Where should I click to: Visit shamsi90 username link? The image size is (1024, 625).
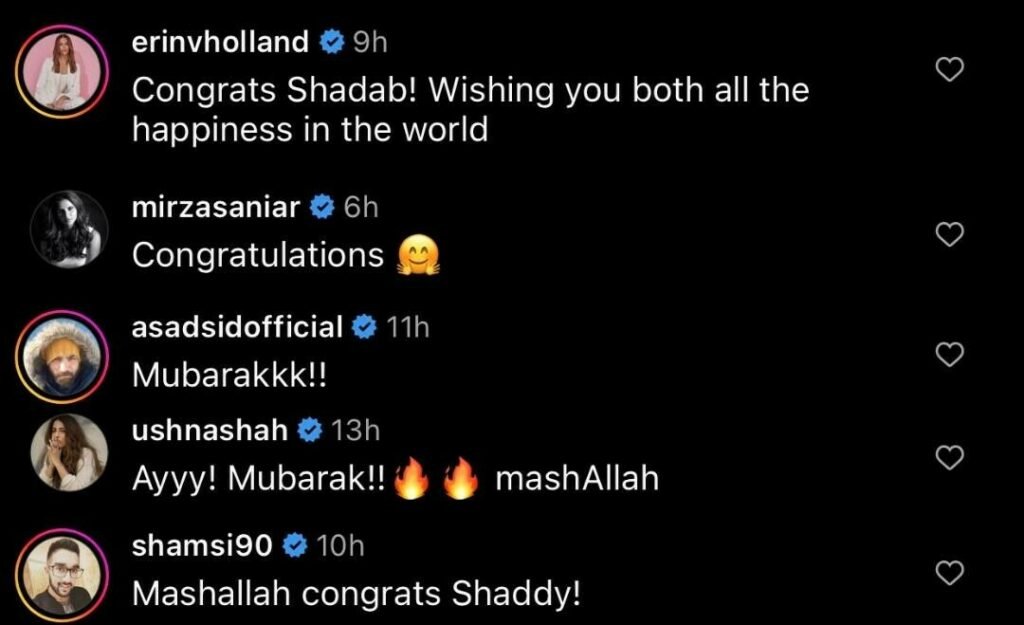(204, 545)
